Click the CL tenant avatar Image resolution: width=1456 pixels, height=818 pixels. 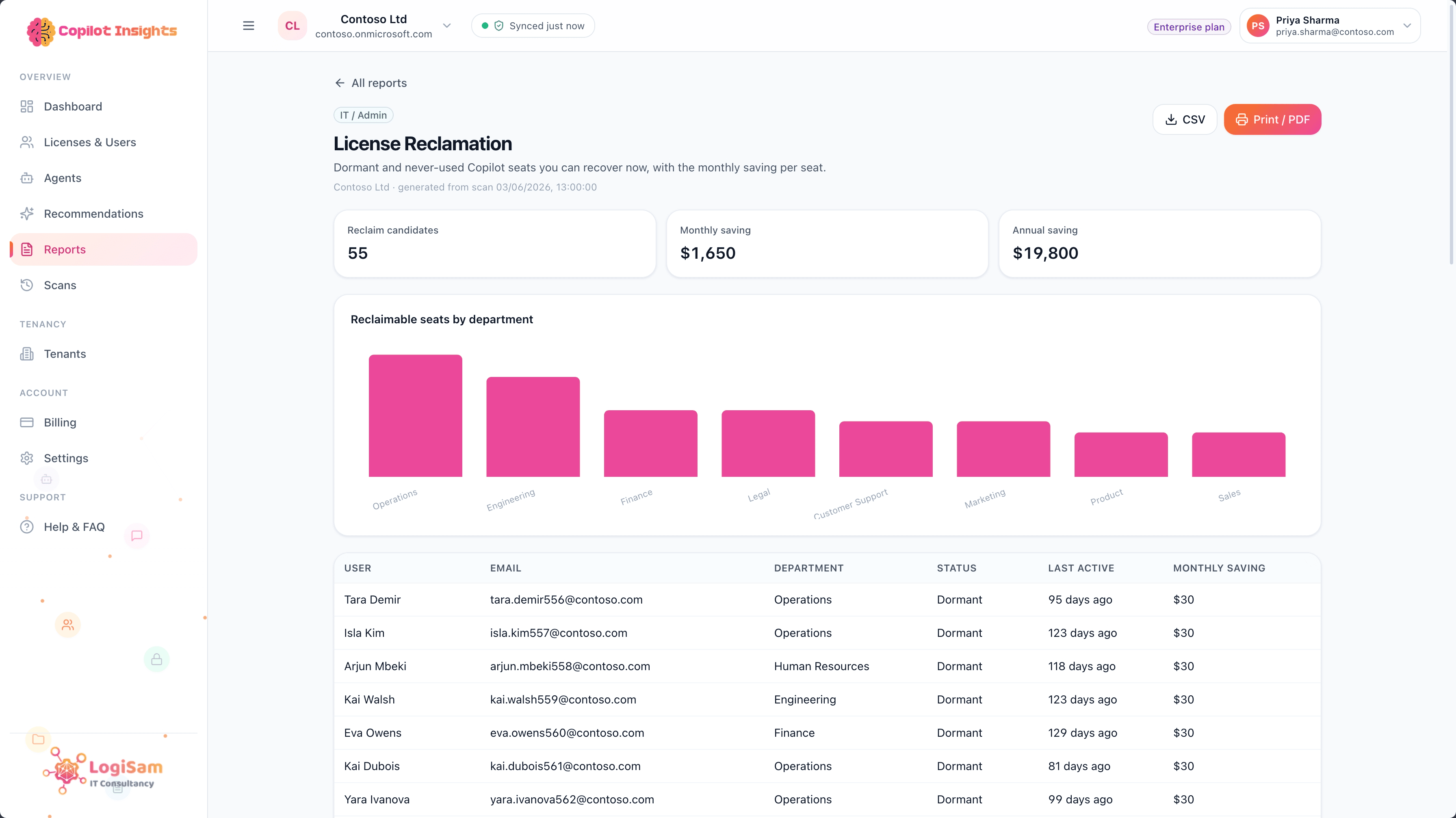tap(292, 26)
